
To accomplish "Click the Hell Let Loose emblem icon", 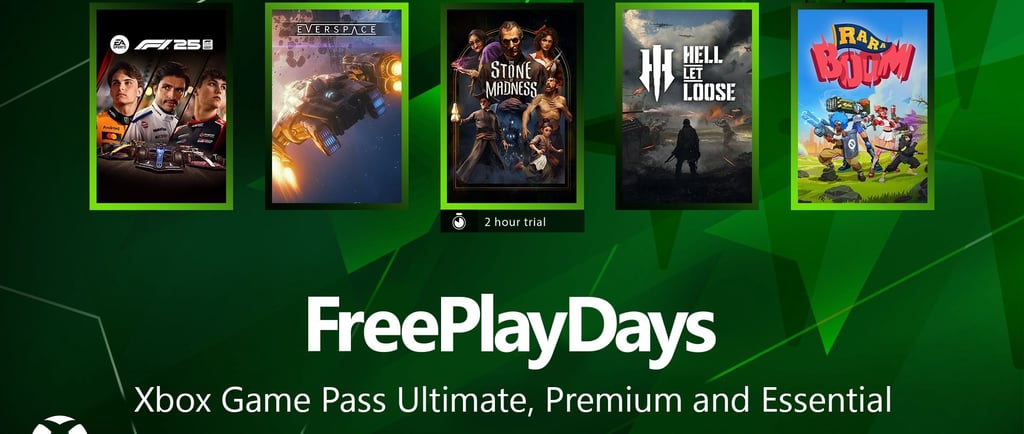I will point(656,73).
